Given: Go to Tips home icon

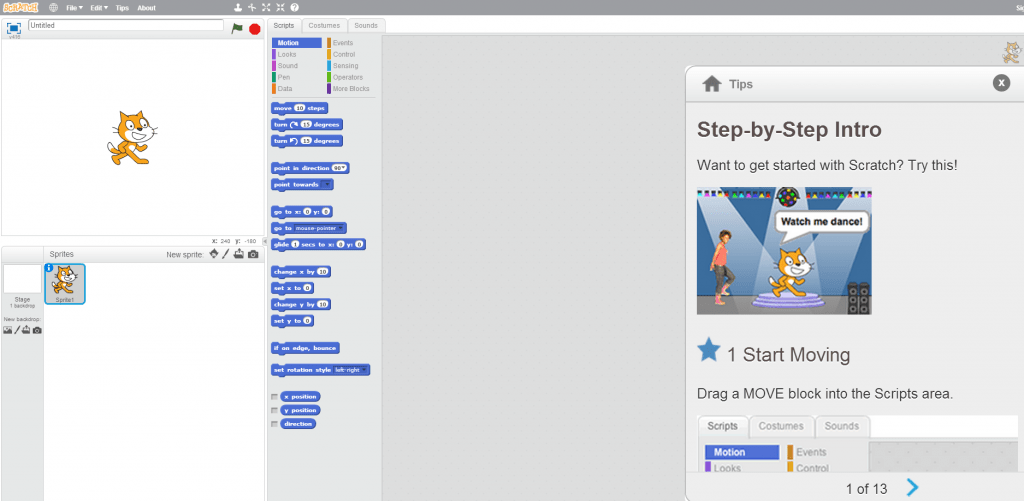Looking at the screenshot, I should click(711, 84).
